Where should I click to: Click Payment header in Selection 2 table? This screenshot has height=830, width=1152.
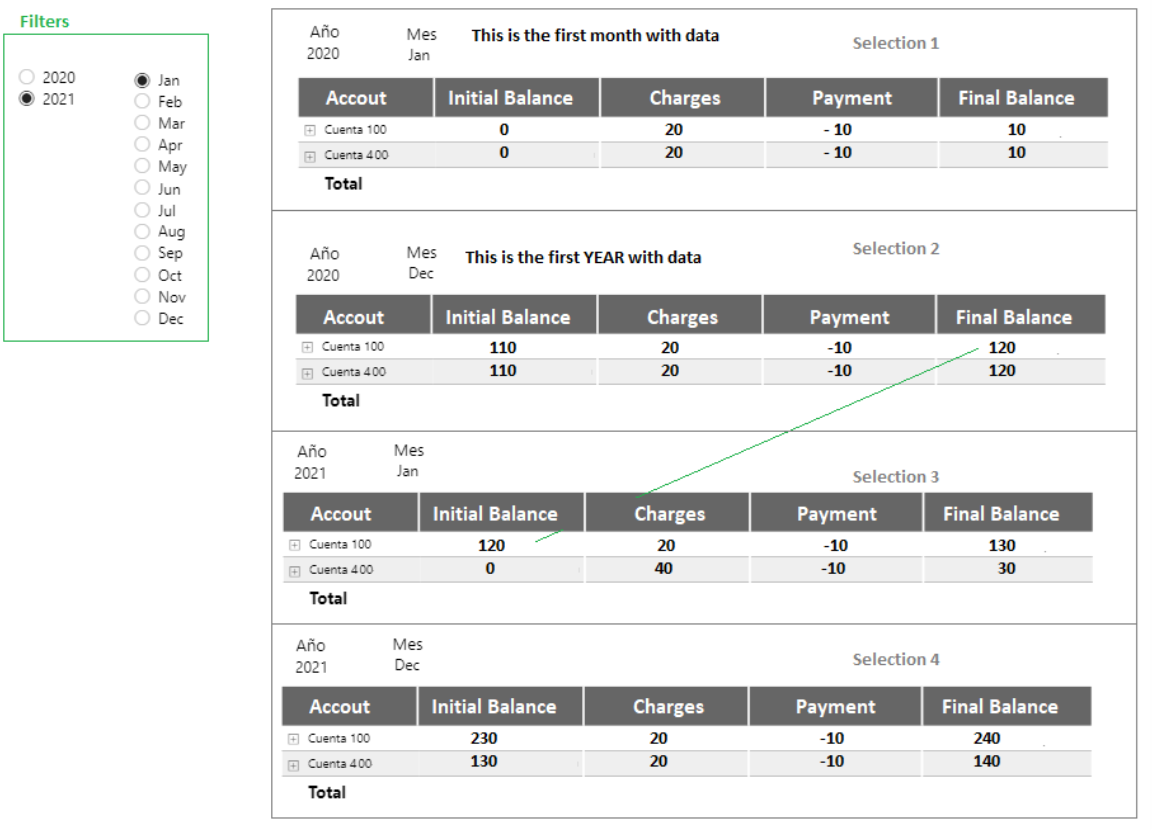point(849,315)
